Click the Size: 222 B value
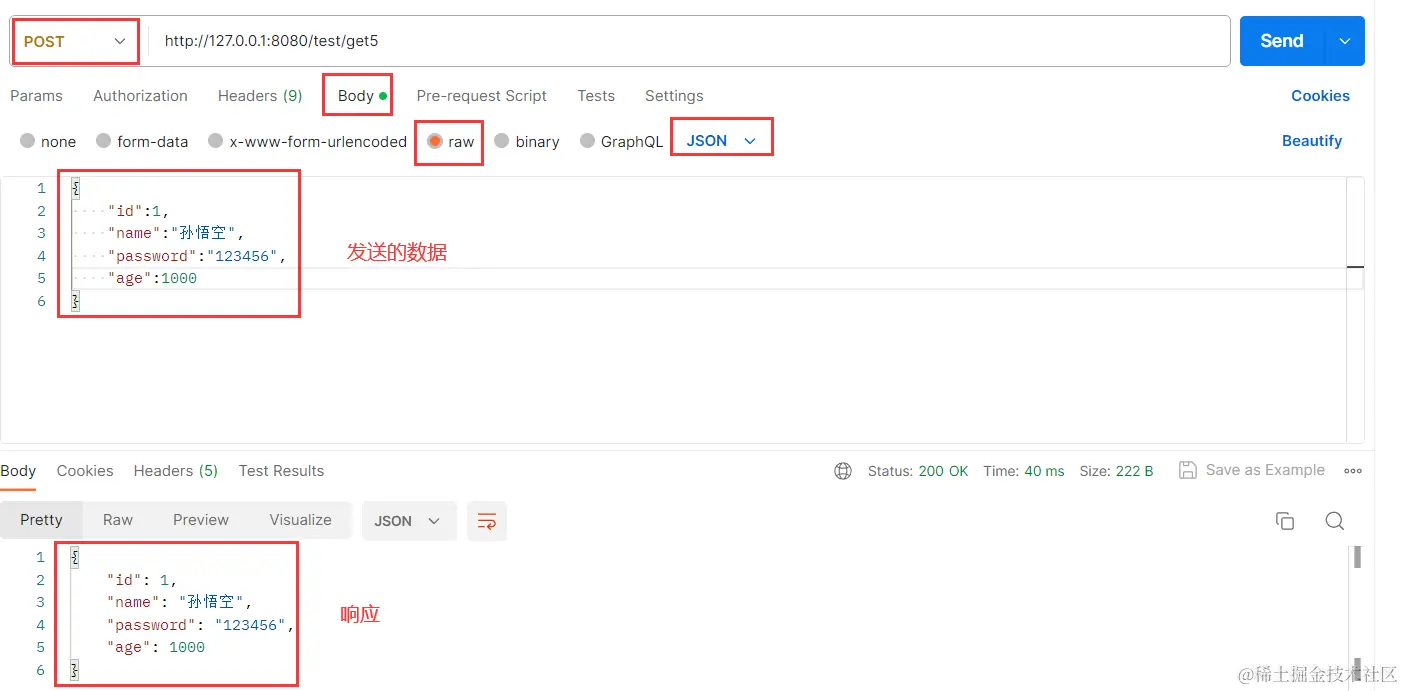Image resolution: width=1404 pixels, height=691 pixels. pos(1116,471)
